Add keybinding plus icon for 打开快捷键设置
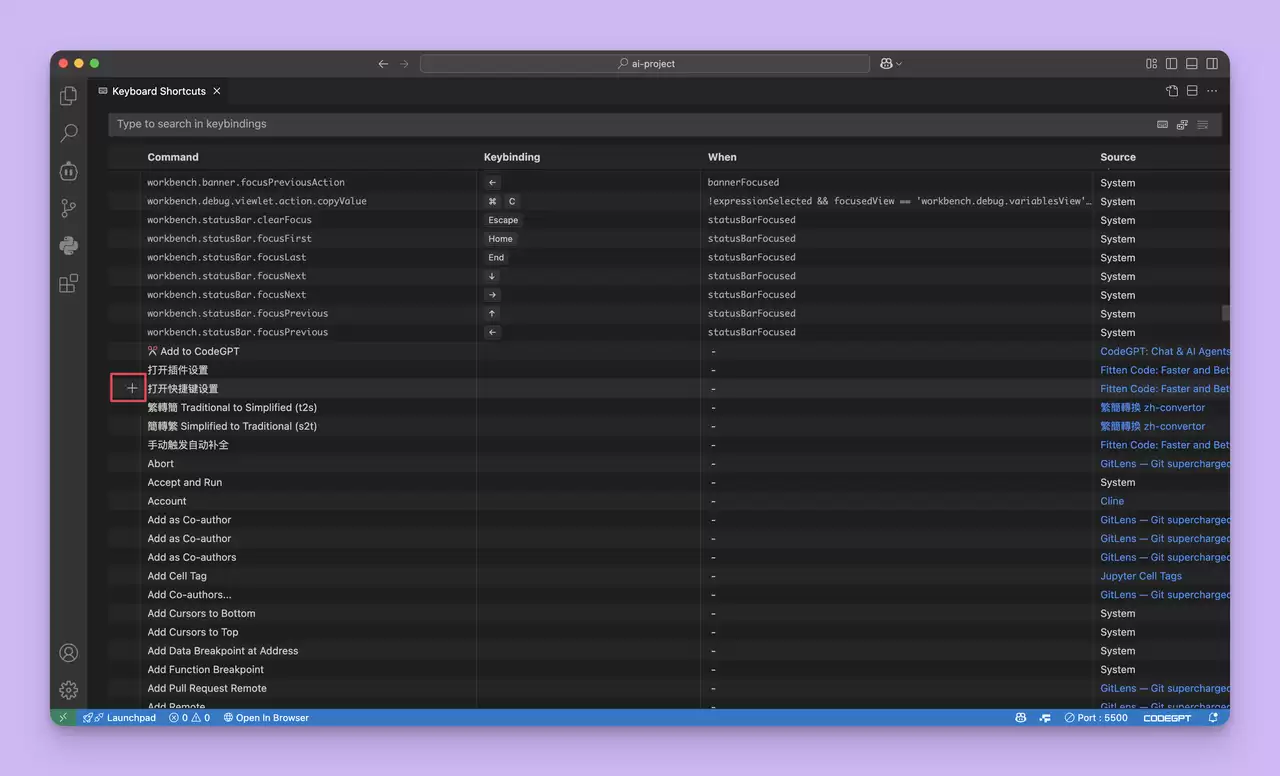The height and width of the screenshot is (776, 1280). [131, 389]
